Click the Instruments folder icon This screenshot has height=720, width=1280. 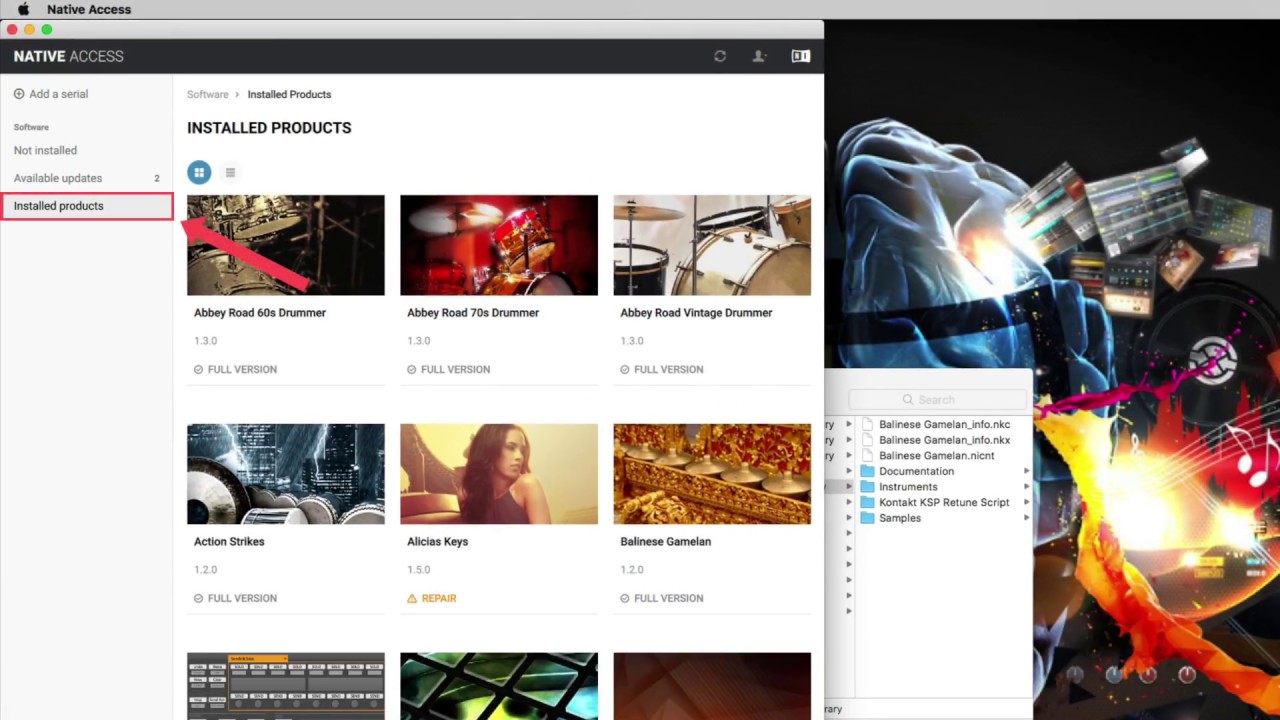[x=867, y=487]
